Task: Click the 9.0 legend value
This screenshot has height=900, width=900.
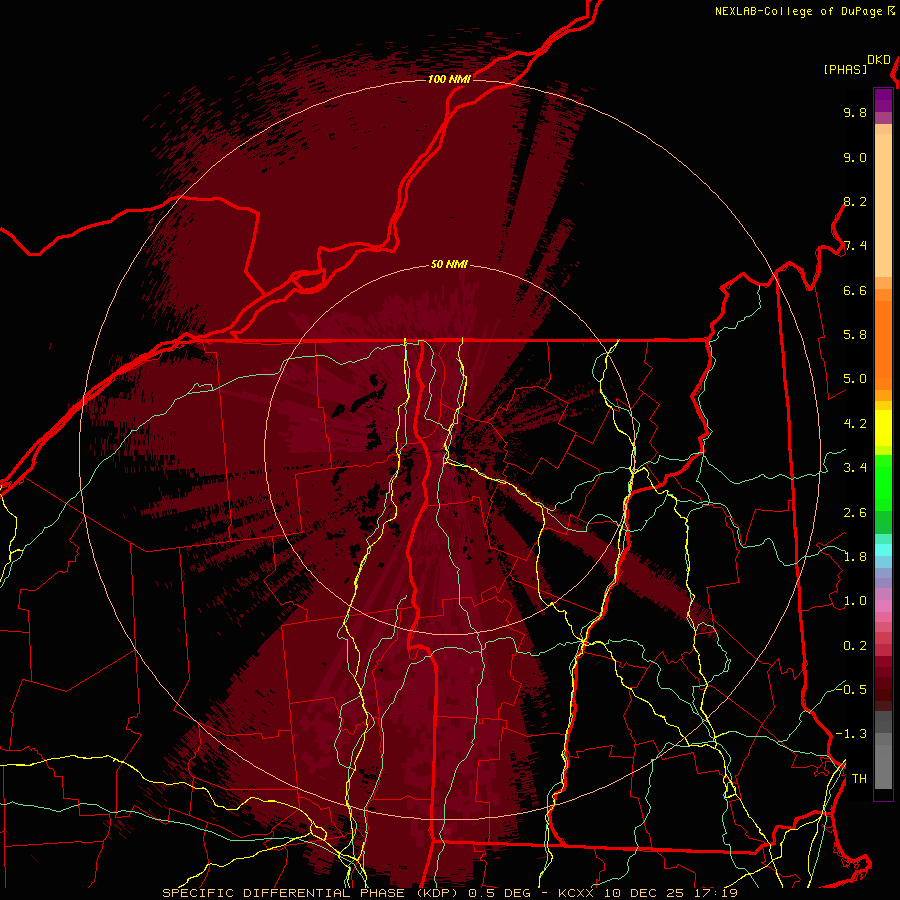Action: pyautogui.click(x=855, y=158)
